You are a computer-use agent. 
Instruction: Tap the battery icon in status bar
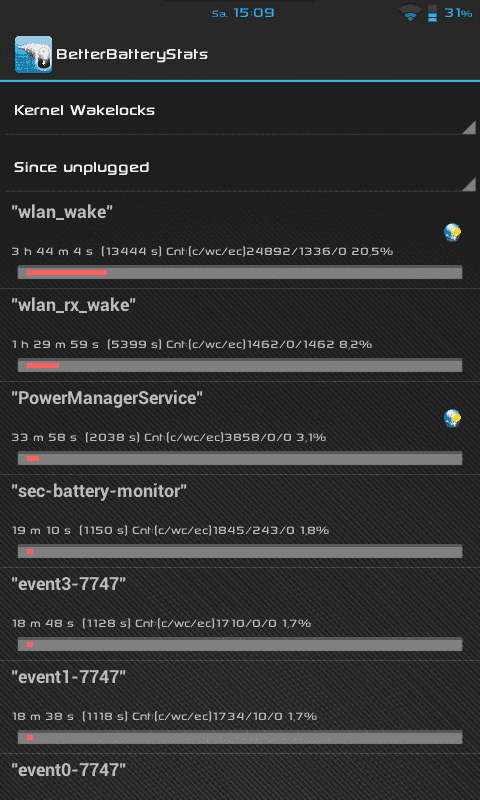tap(433, 13)
